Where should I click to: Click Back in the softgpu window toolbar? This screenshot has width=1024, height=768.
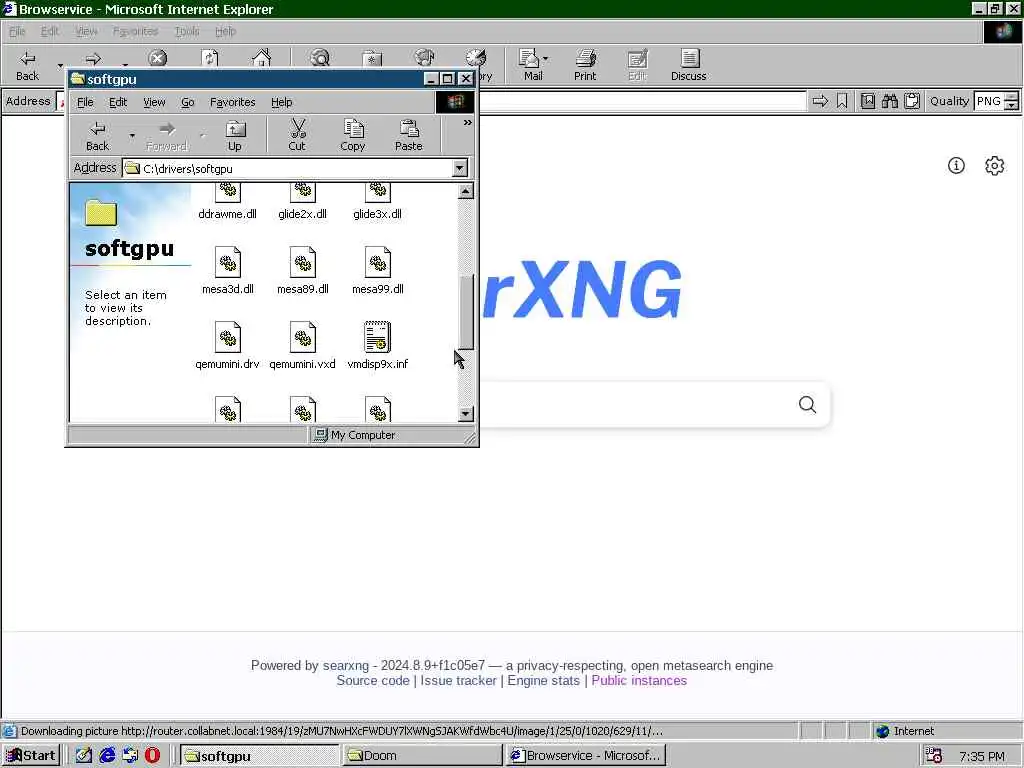(97, 136)
